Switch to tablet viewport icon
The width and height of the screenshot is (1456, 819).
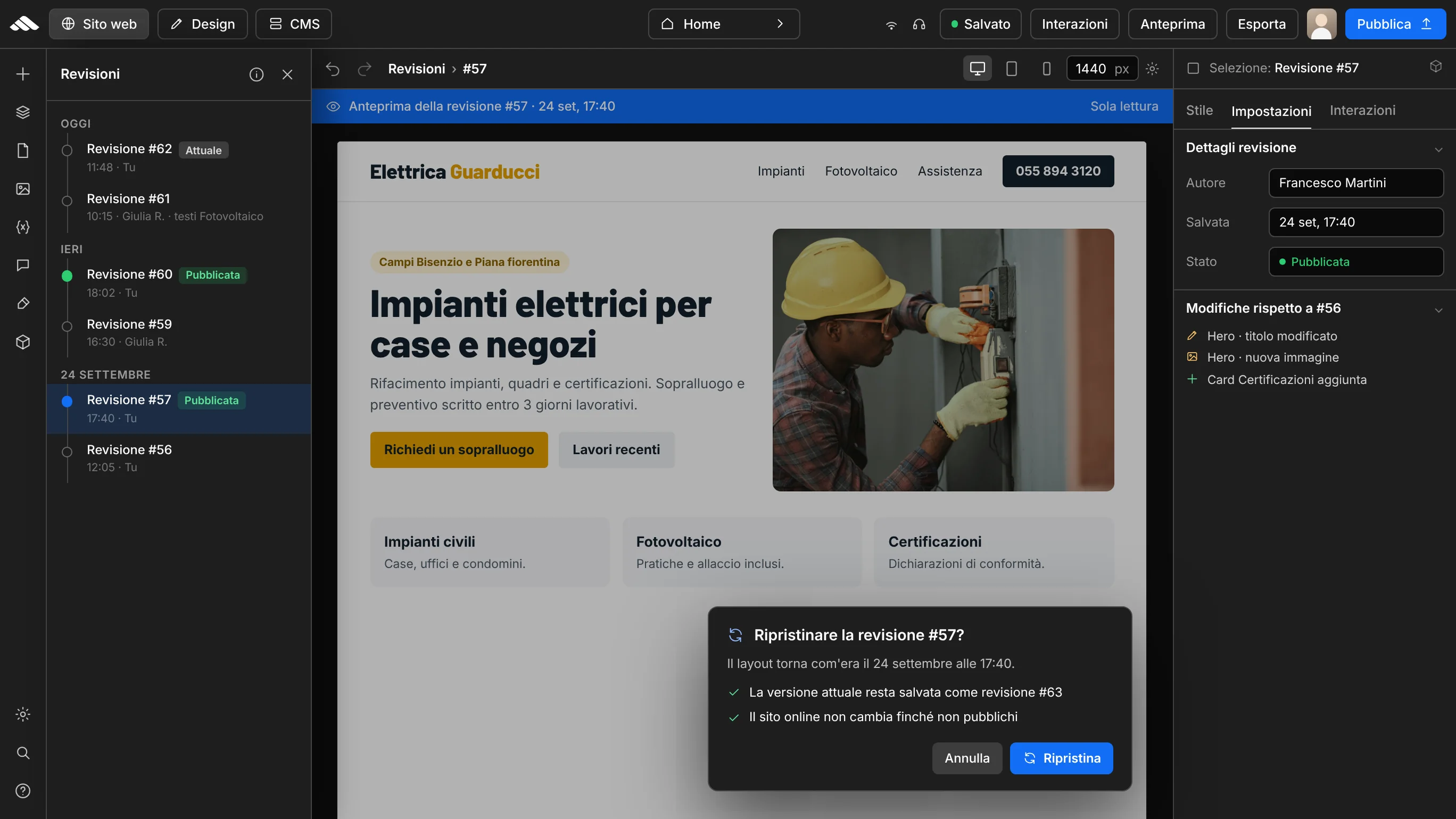coord(1012,69)
